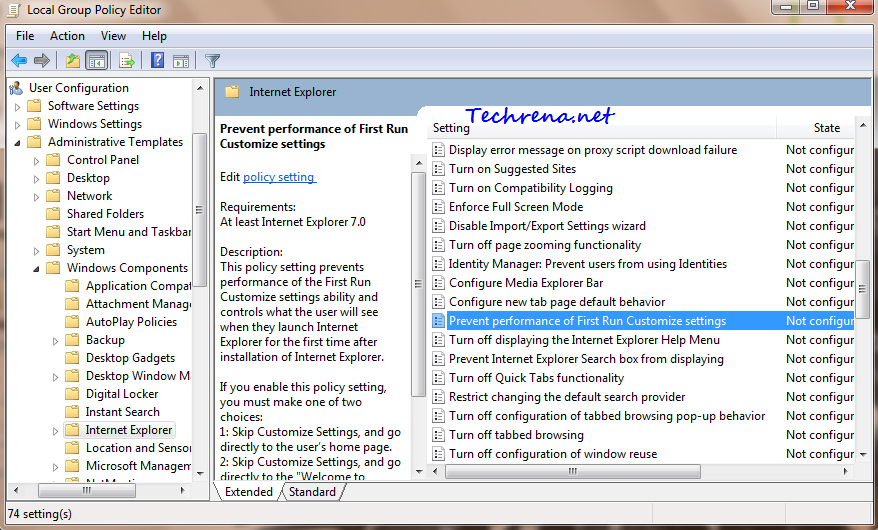Select Start Menu and Taskbar tree item
Viewport: 878px width, 530px height.
click(x=129, y=232)
